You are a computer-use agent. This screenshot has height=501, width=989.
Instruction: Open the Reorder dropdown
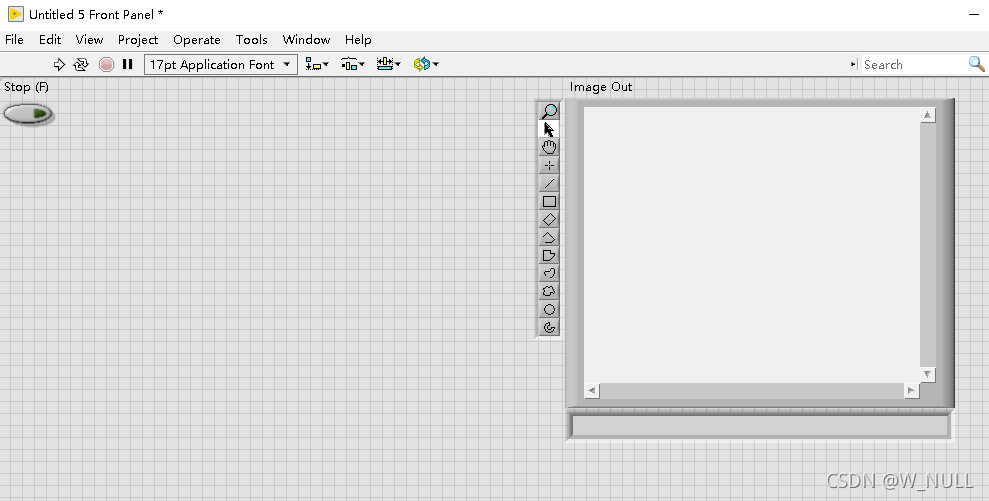[426, 64]
